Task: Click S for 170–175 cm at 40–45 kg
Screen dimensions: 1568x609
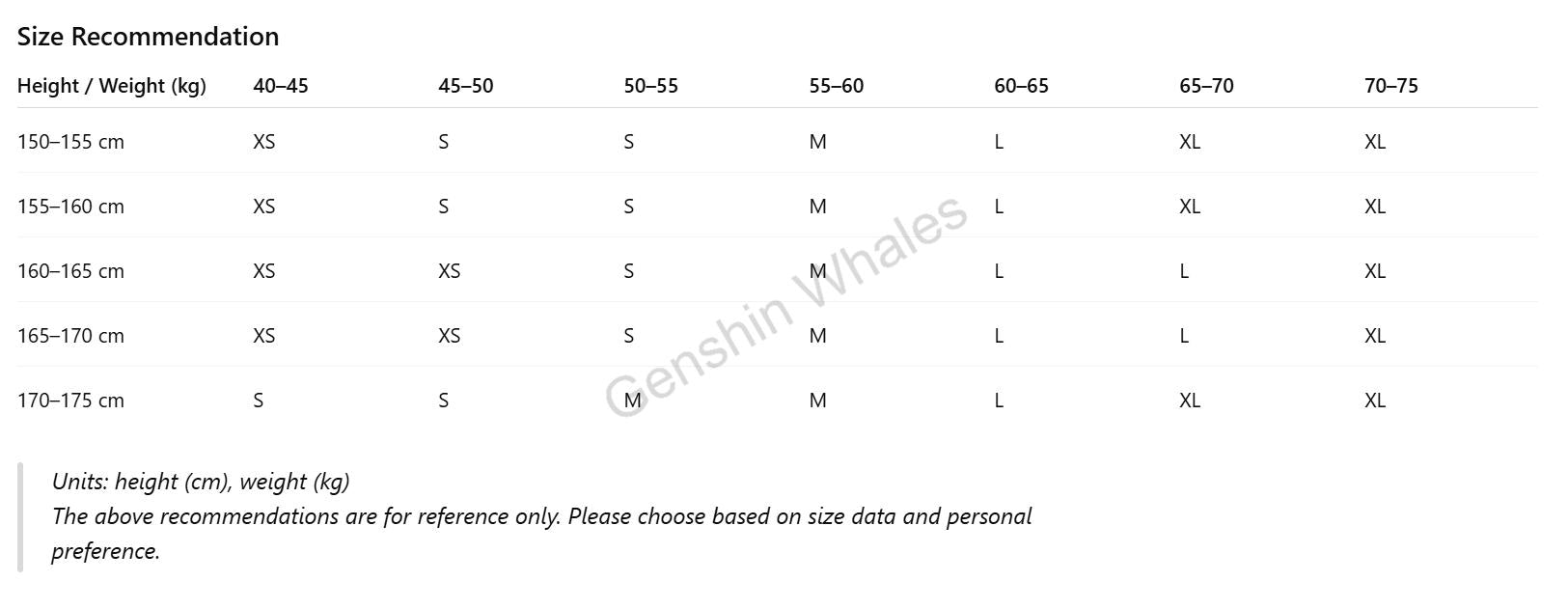Action: [259, 401]
